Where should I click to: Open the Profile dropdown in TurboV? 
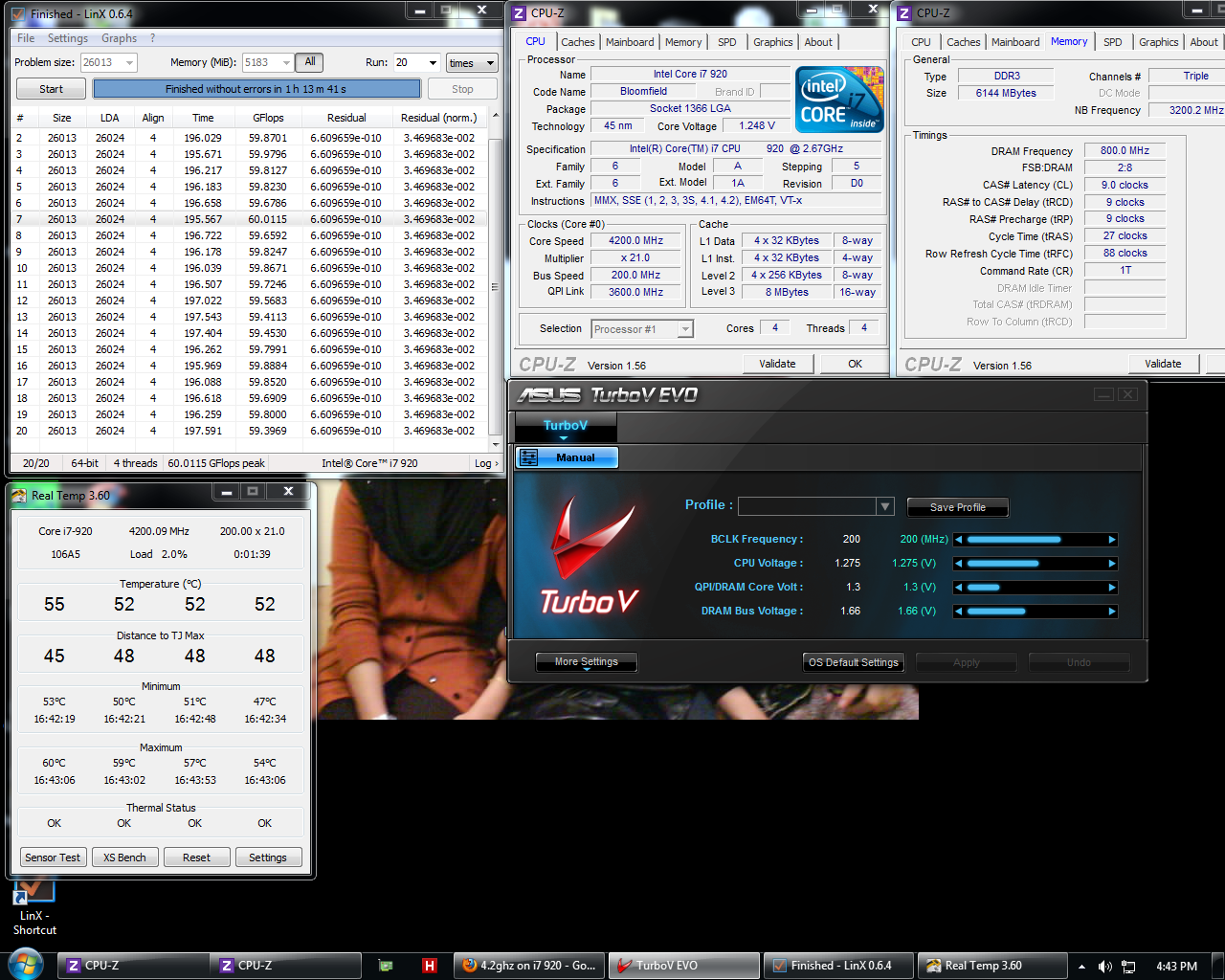[x=884, y=506]
